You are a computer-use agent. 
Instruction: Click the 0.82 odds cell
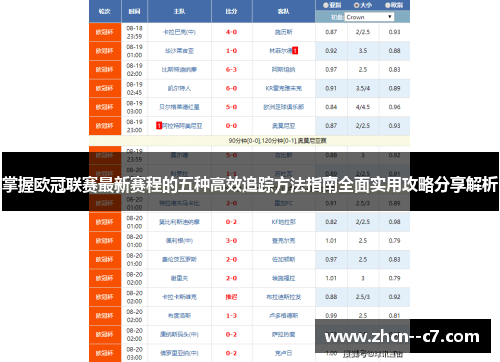pyautogui.click(x=331, y=222)
